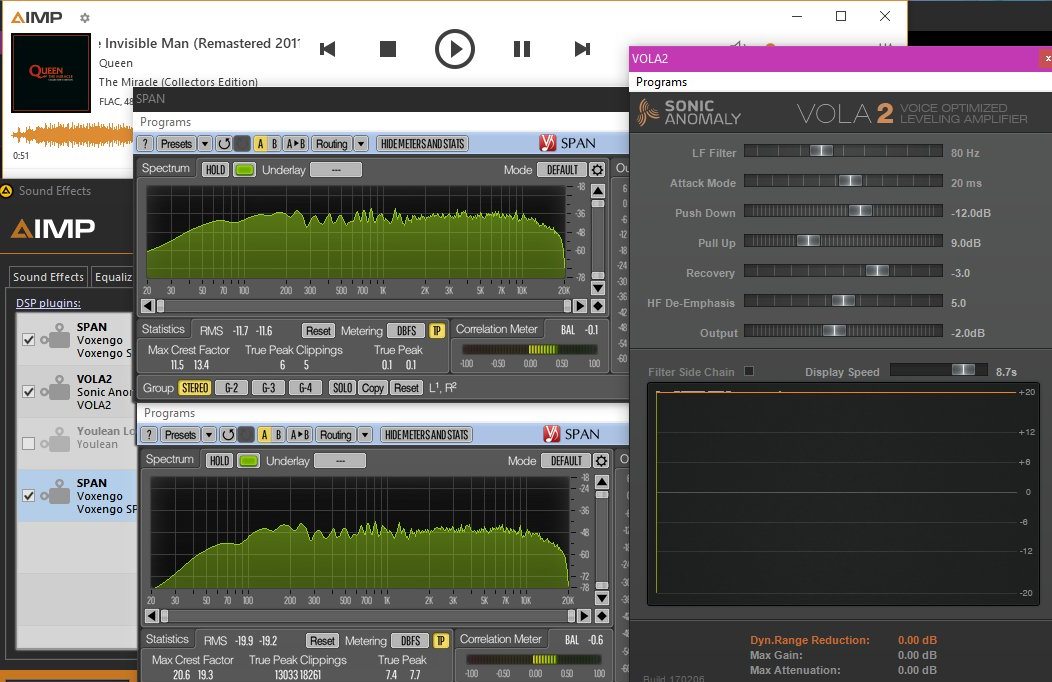Open DBFS metering selector in upper SPAN

[407, 331]
